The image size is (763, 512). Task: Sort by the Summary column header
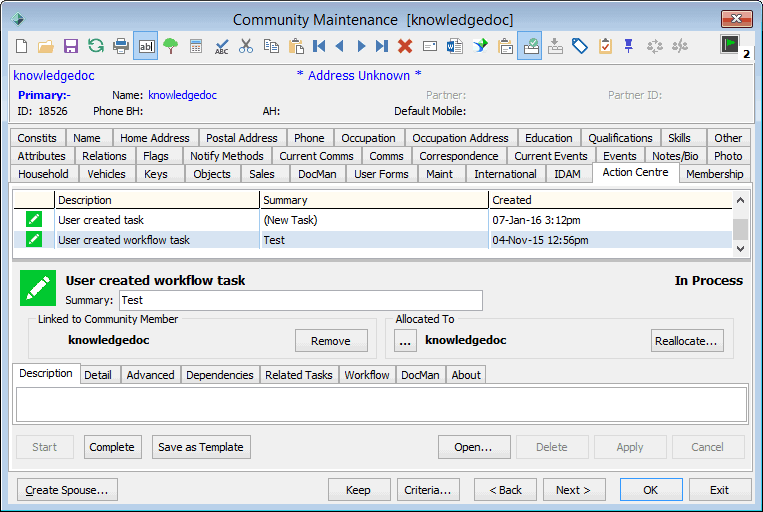click(x=374, y=200)
